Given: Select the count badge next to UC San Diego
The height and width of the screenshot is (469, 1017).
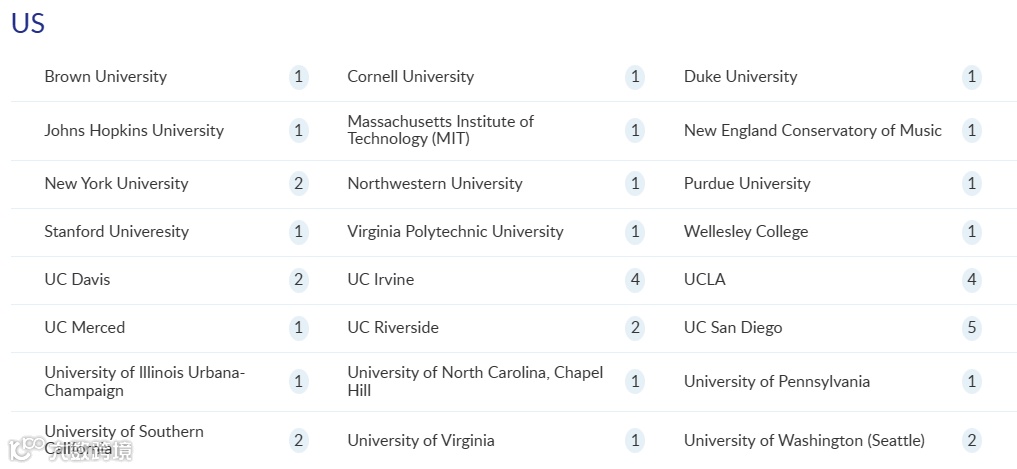Looking at the screenshot, I should [x=972, y=328].
